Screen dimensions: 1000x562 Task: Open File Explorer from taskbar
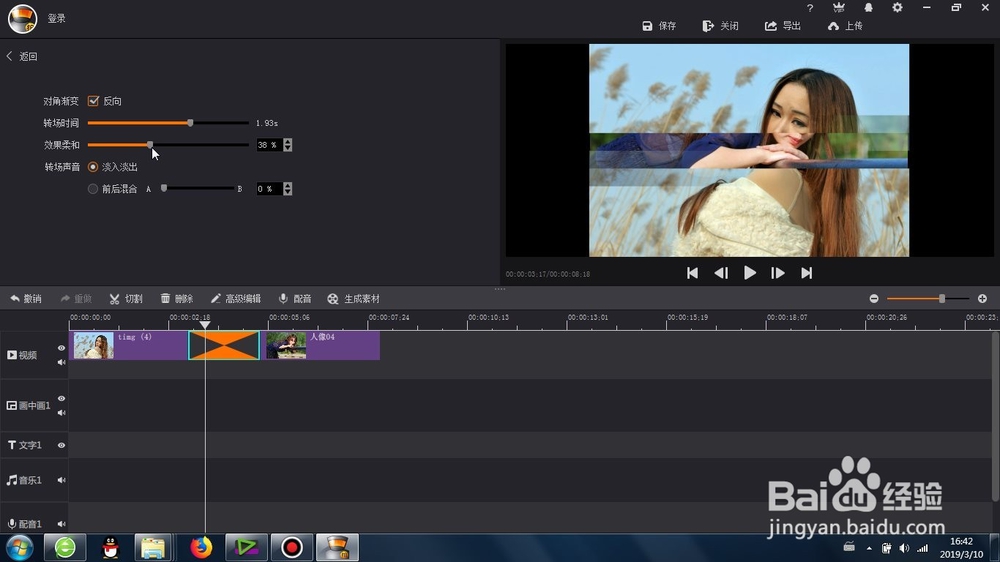coord(153,547)
